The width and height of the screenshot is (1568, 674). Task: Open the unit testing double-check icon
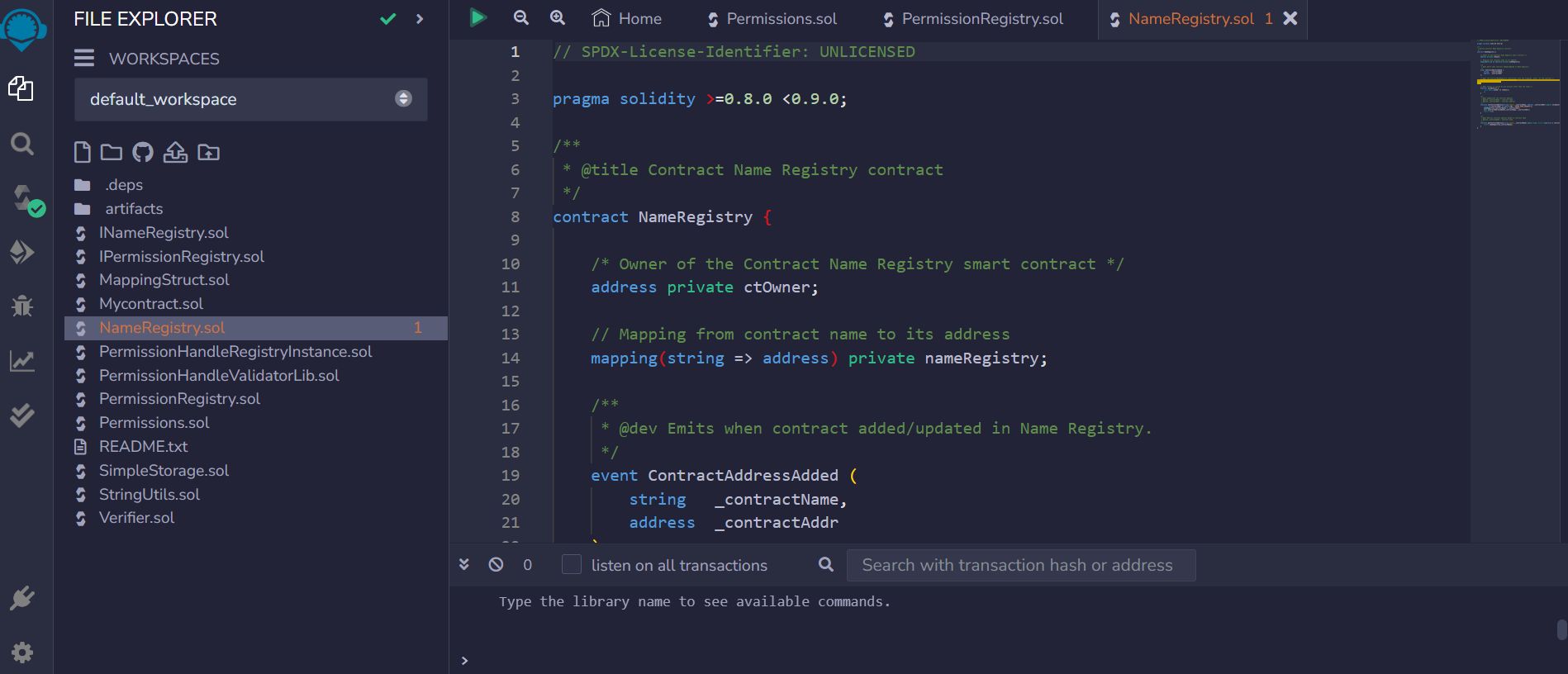click(21, 415)
